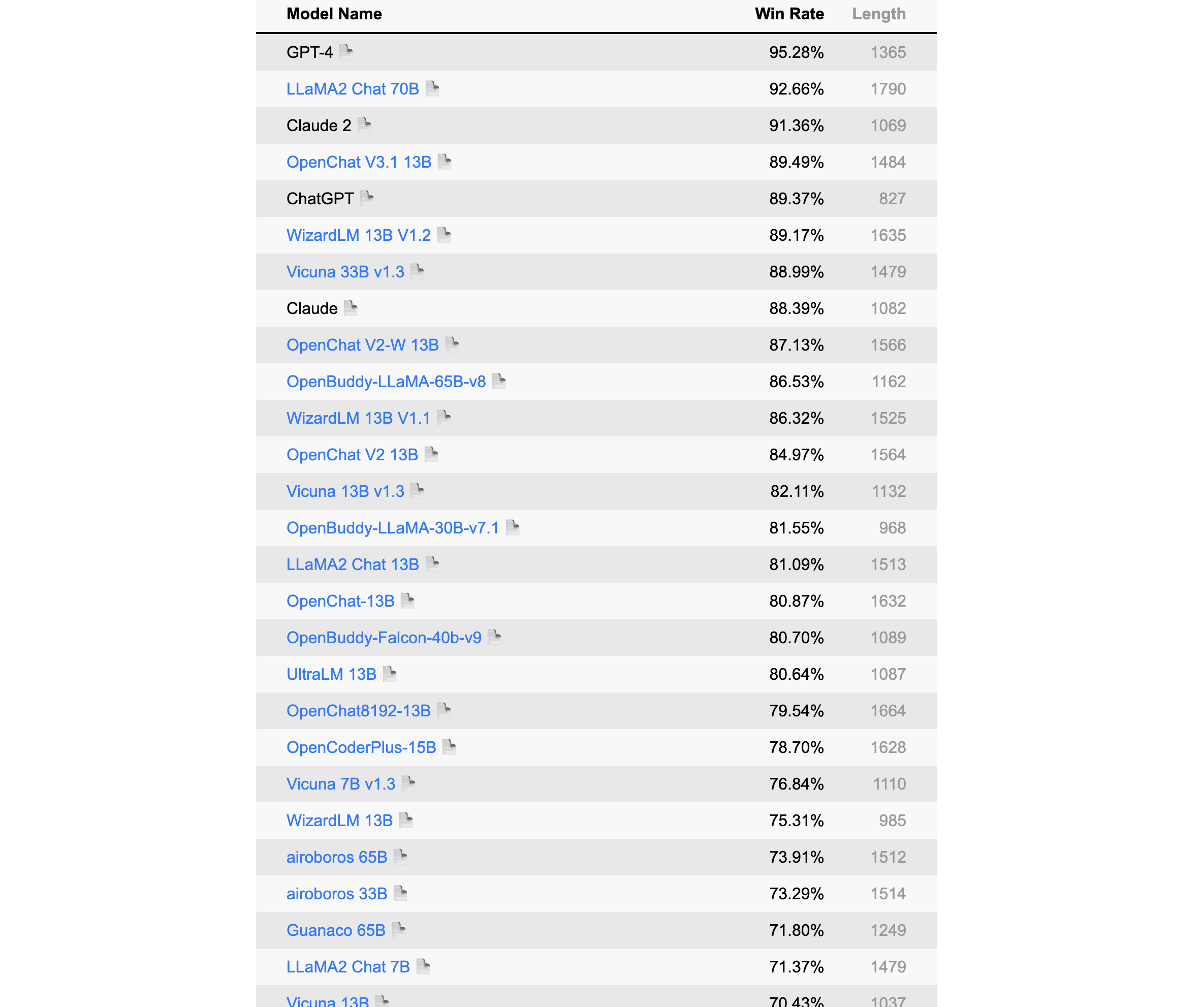Click the document icon beside UltraLM 13B

pos(389,674)
